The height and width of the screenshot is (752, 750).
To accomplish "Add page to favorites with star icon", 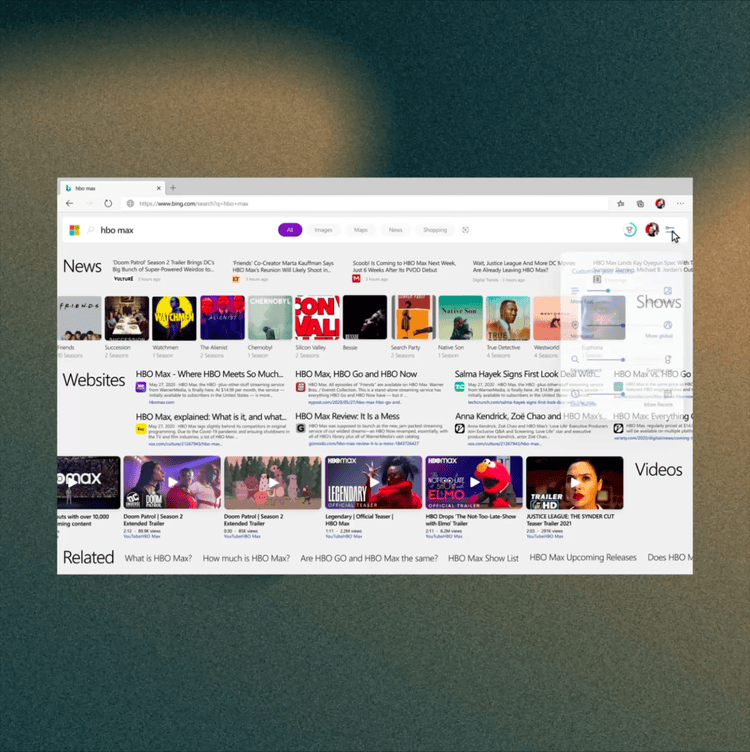I will click(x=621, y=203).
